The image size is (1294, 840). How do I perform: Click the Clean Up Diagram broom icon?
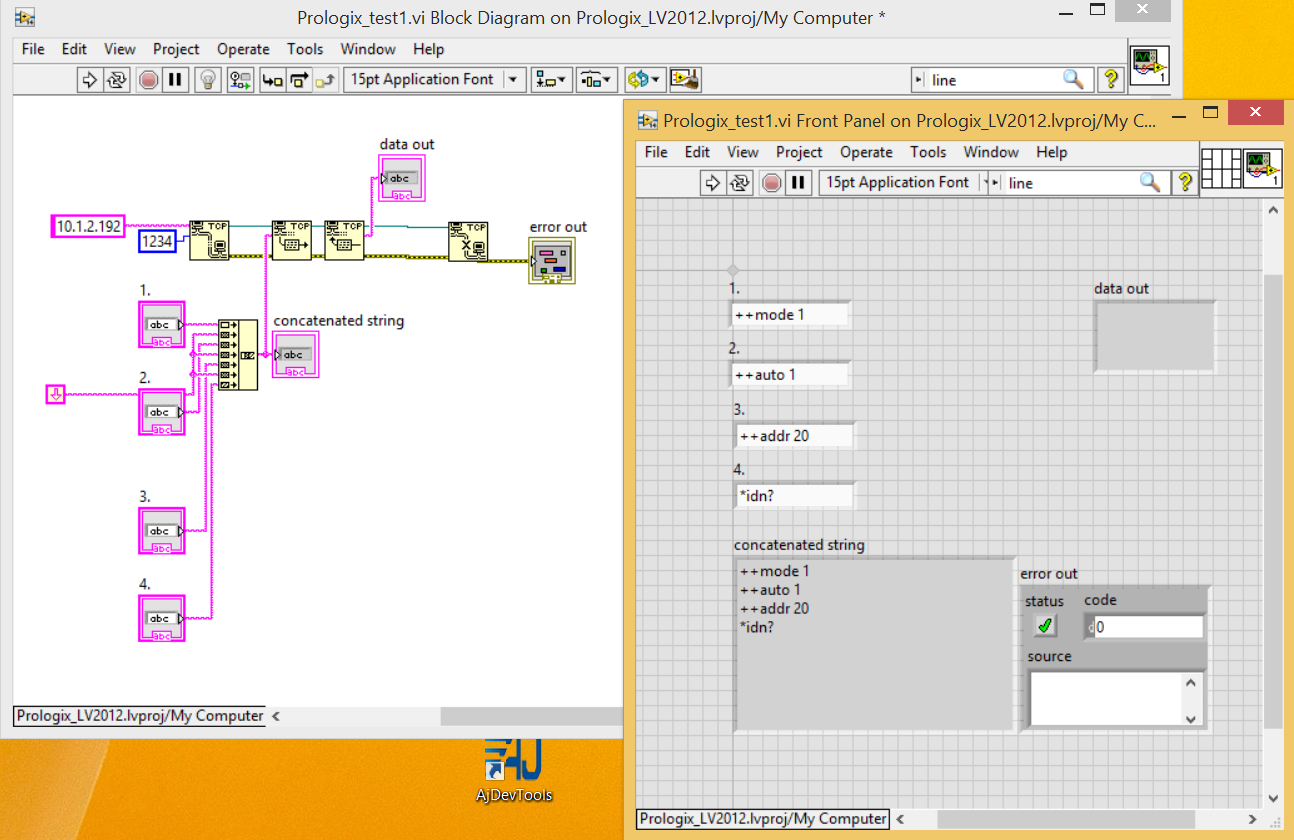click(x=685, y=79)
